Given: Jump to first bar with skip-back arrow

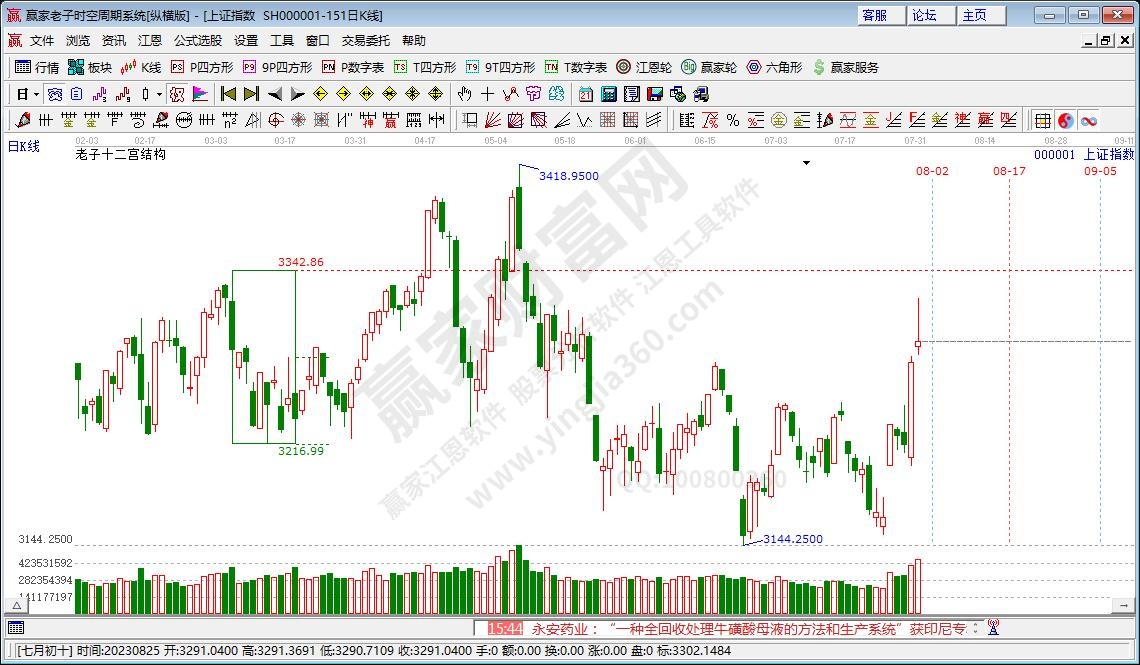Looking at the screenshot, I should 228,94.
